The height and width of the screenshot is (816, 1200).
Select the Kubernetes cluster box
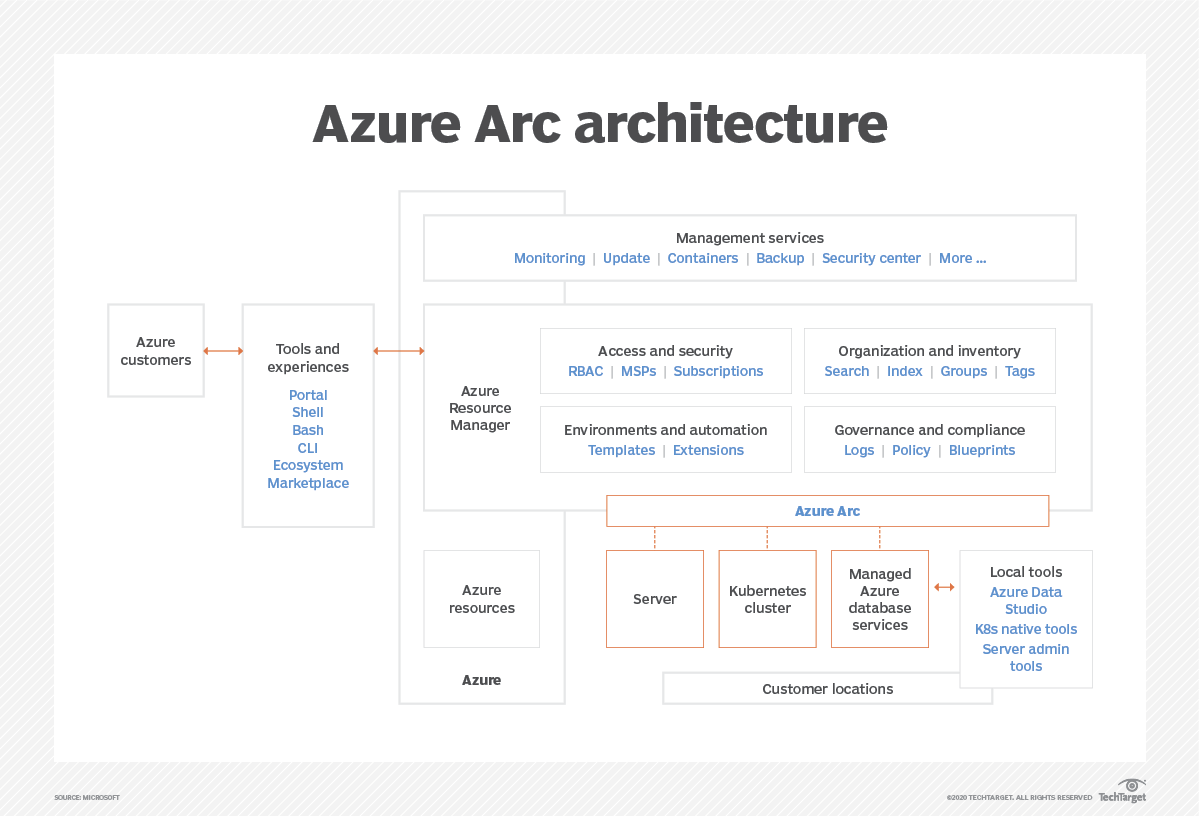point(767,598)
